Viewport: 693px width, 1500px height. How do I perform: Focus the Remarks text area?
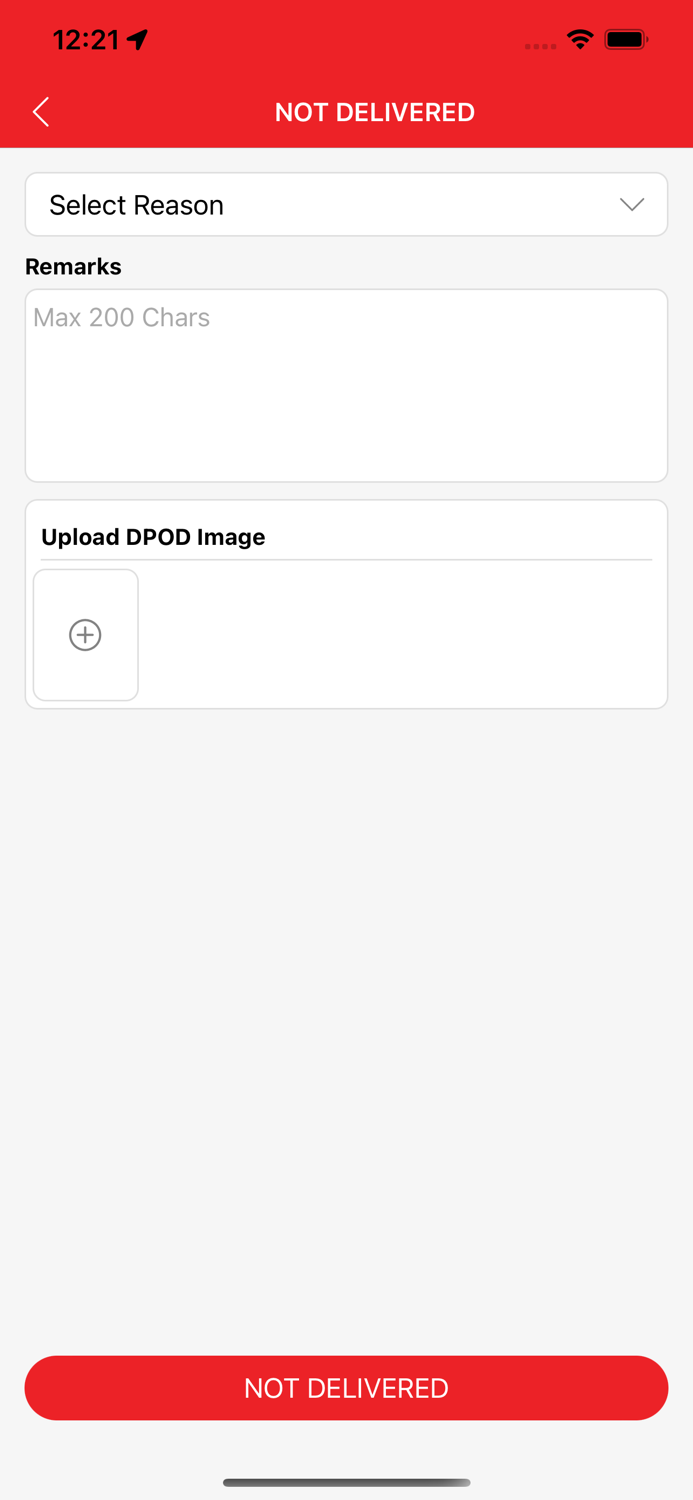tap(346, 386)
